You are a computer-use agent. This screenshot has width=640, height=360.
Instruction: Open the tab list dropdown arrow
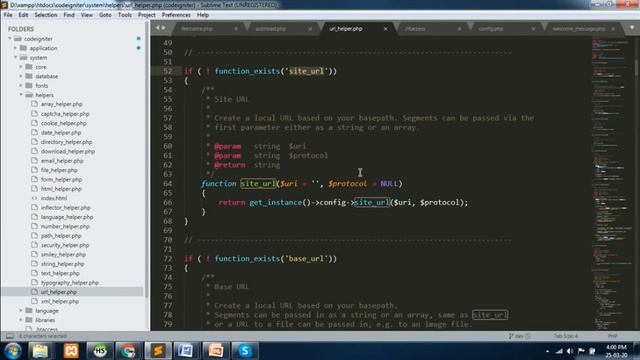(x=632, y=28)
